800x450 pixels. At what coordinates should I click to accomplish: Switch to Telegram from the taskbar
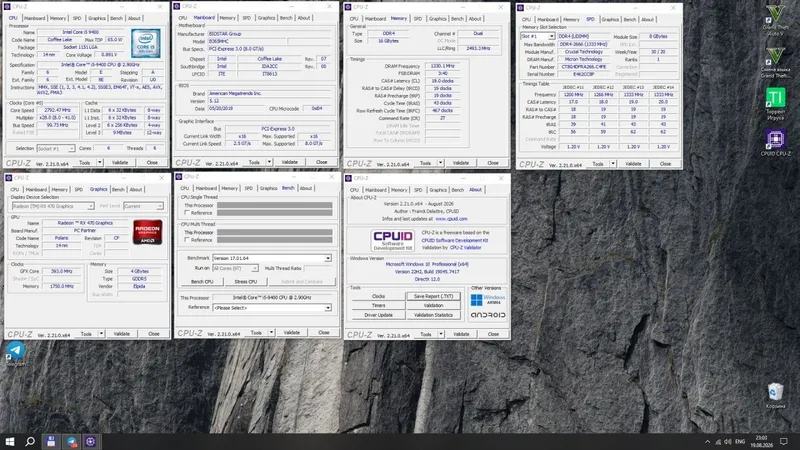pos(71,441)
